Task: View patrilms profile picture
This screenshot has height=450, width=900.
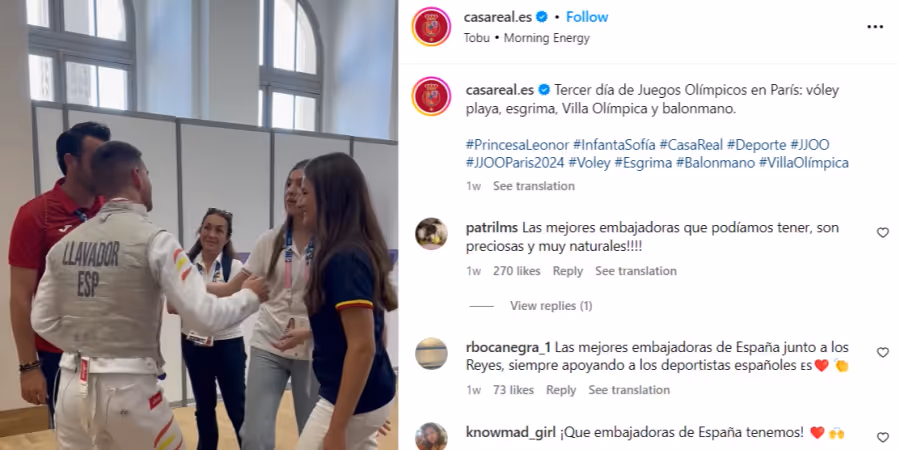Action: (431, 234)
